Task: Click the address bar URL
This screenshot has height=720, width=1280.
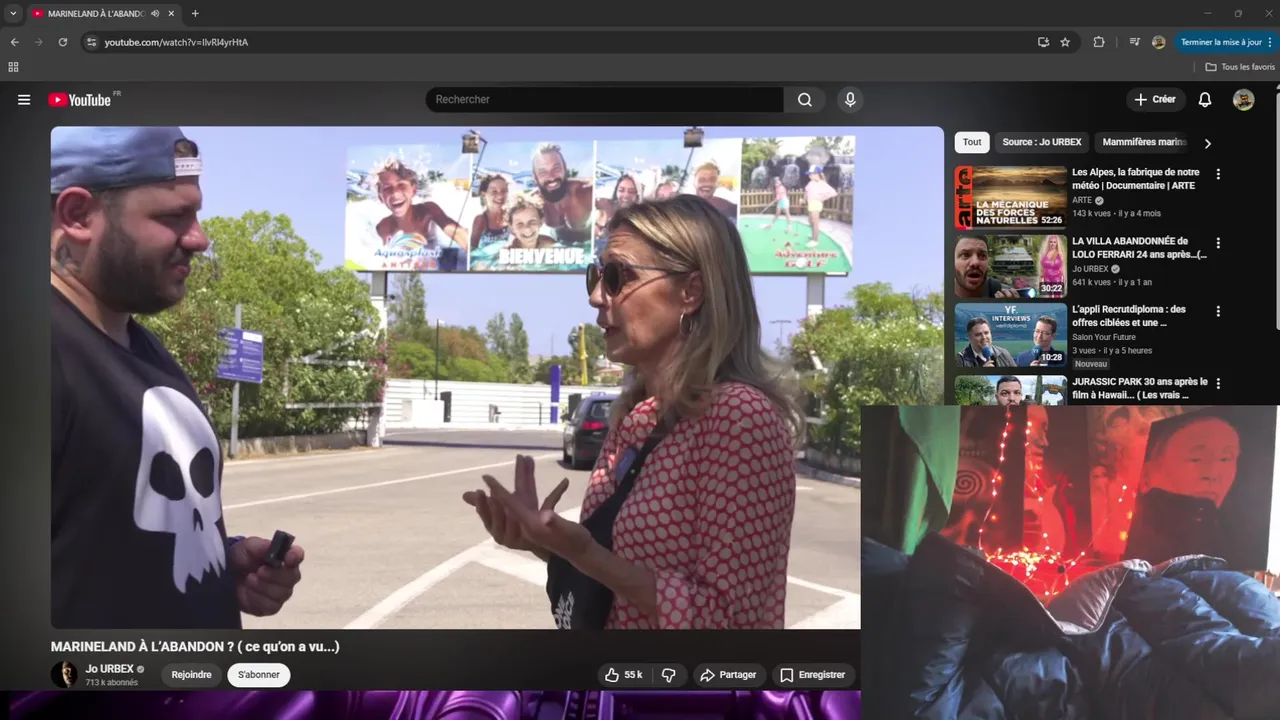Action: click(x=177, y=43)
